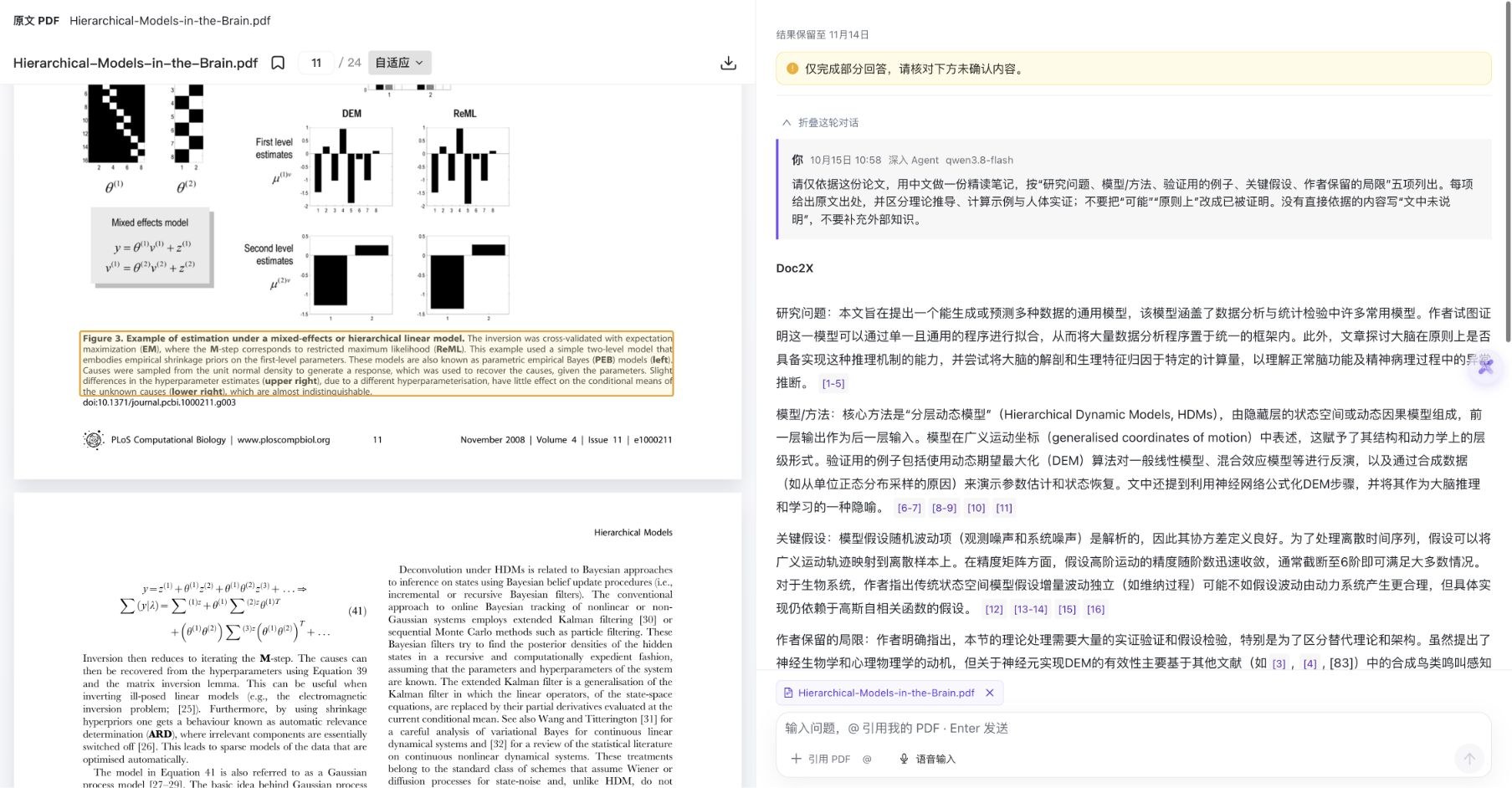1512x788 pixels.
Task: Collapse this conversation round via 折叠这轮对话
Action: click(820, 122)
